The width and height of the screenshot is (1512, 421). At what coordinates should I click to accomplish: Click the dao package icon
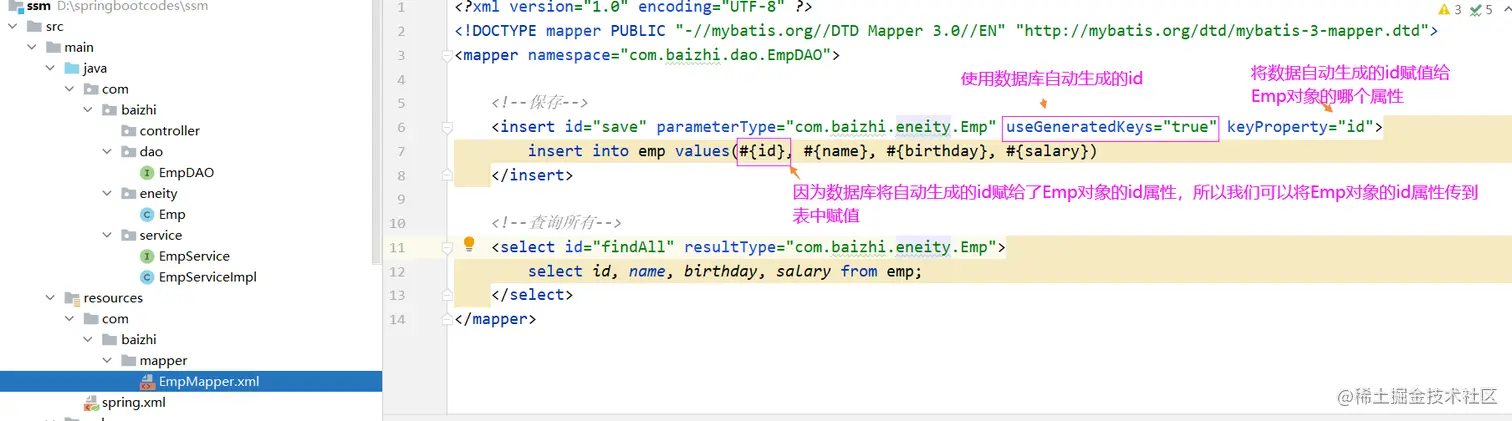pyautogui.click(x=128, y=152)
